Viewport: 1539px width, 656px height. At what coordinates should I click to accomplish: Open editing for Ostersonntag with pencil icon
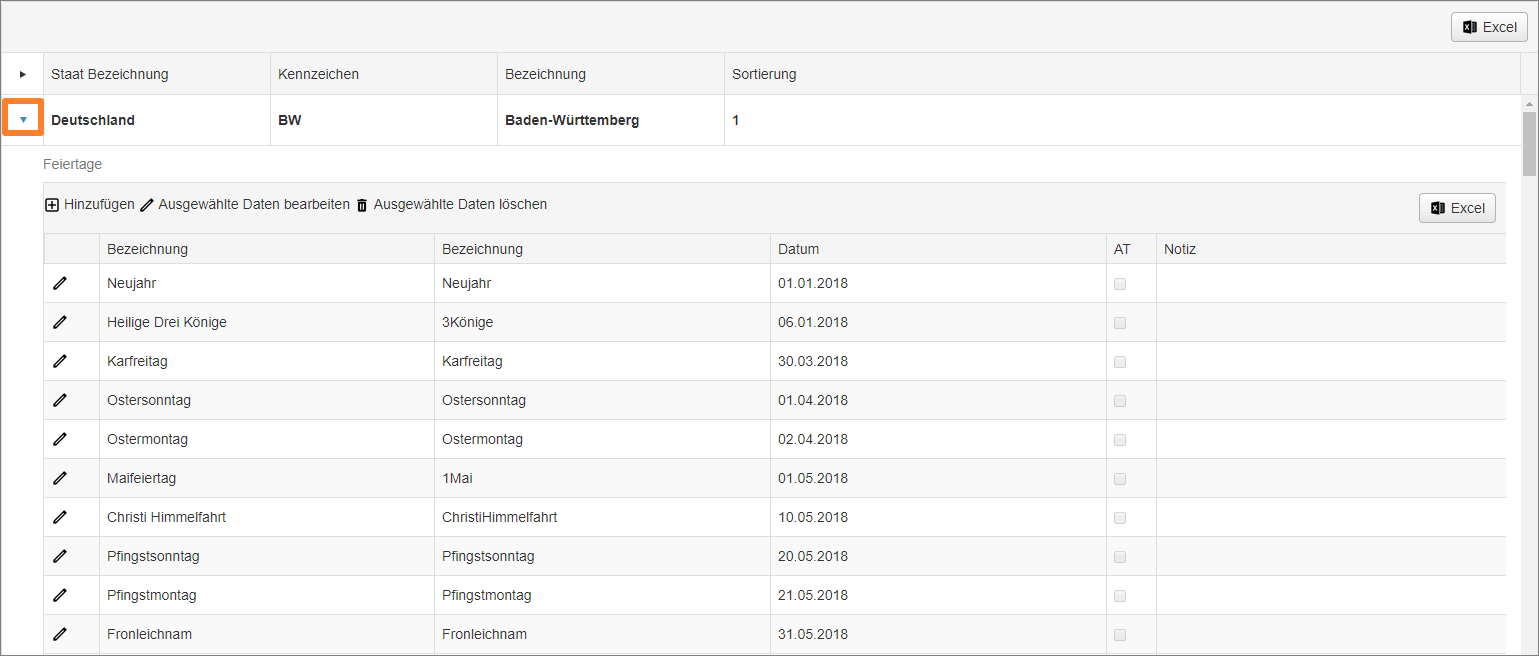[60, 401]
